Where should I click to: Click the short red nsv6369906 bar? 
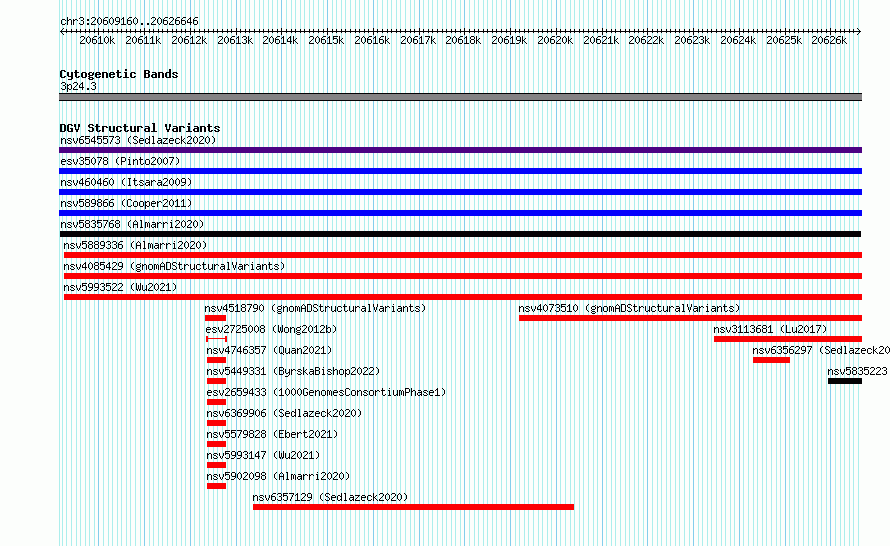pyautogui.click(x=216, y=423)
